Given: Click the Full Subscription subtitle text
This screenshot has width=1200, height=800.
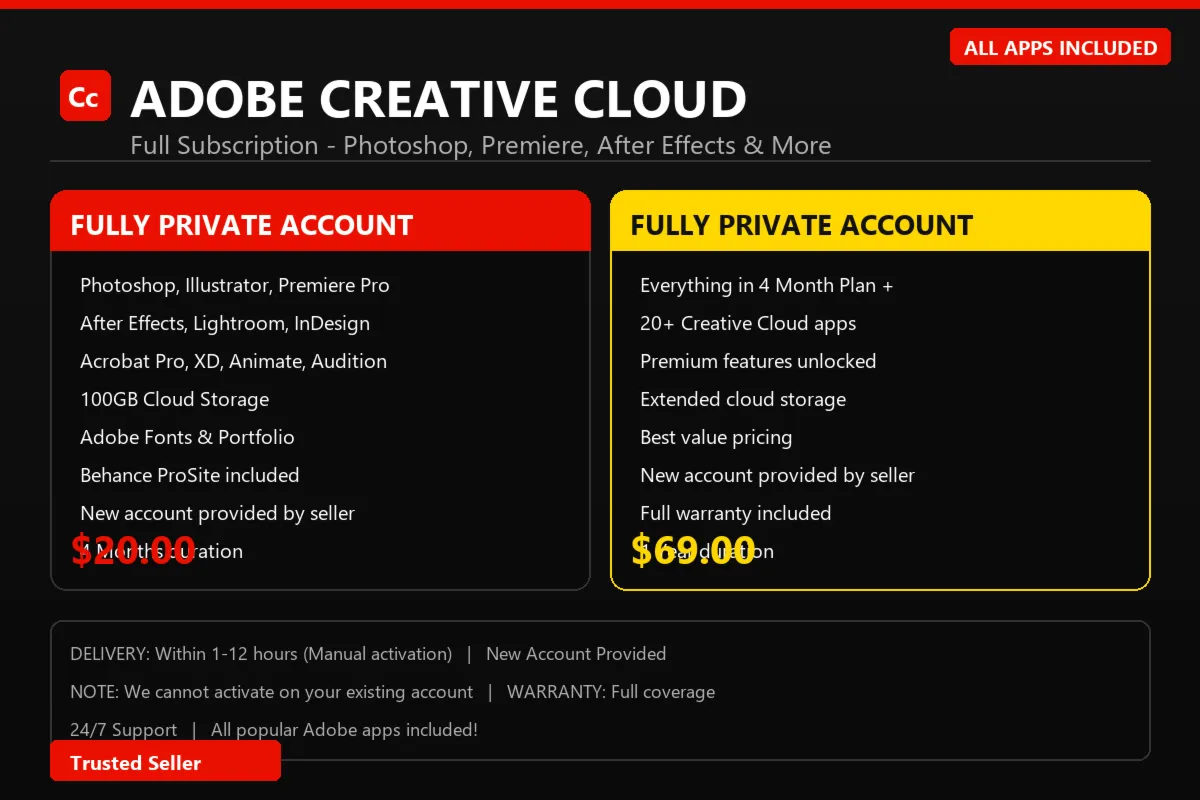Looking at the screenshot, I should coord(480,145).
